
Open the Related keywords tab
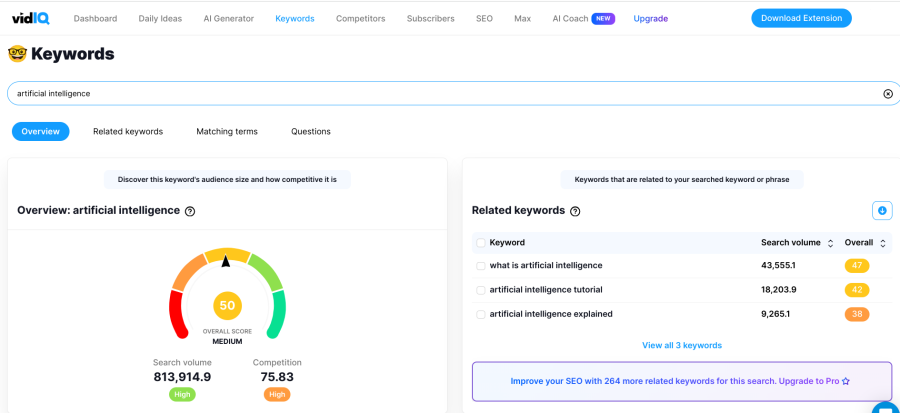point(128,131)
